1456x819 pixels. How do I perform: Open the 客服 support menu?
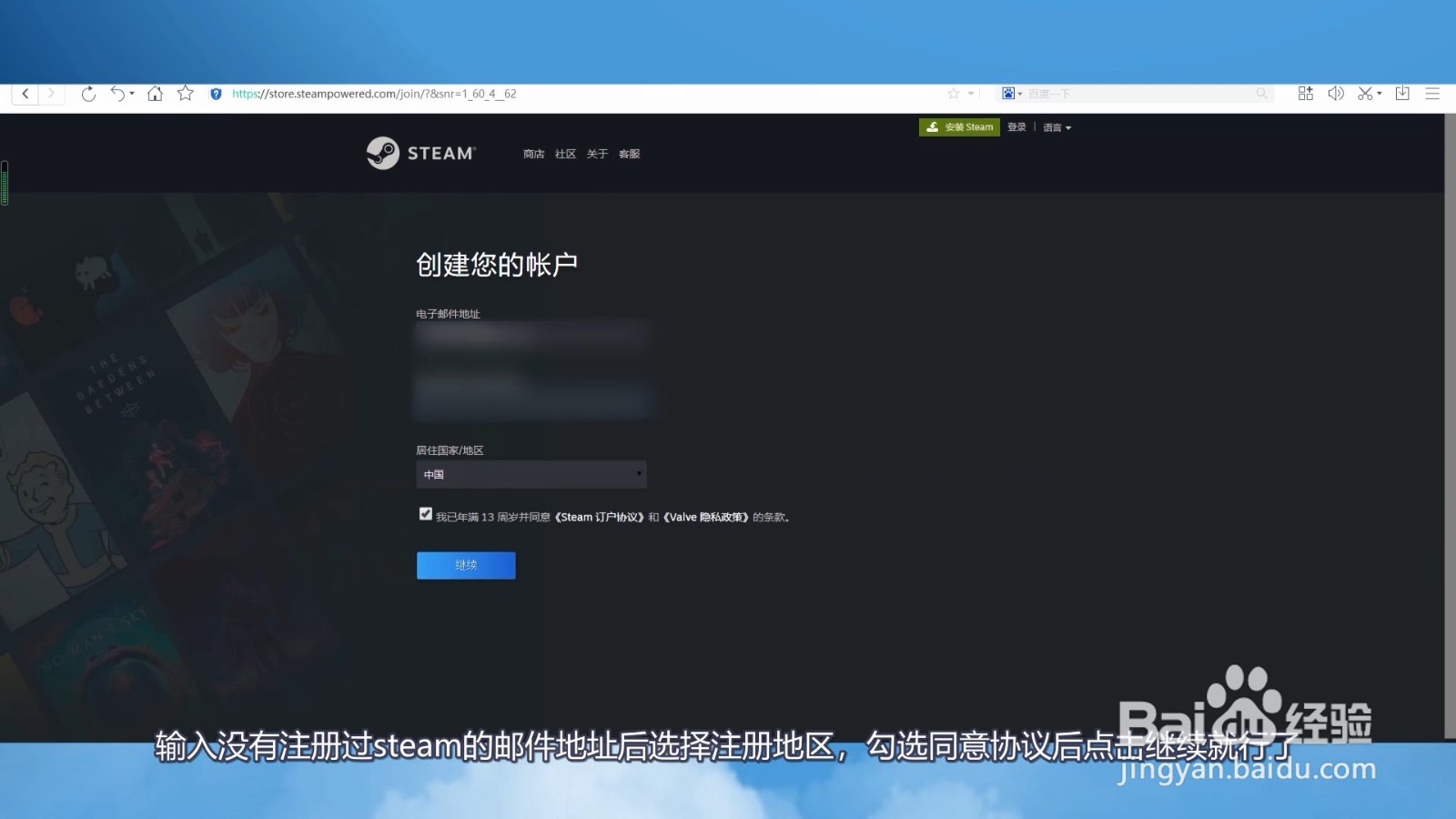click(x=629, y=154)
